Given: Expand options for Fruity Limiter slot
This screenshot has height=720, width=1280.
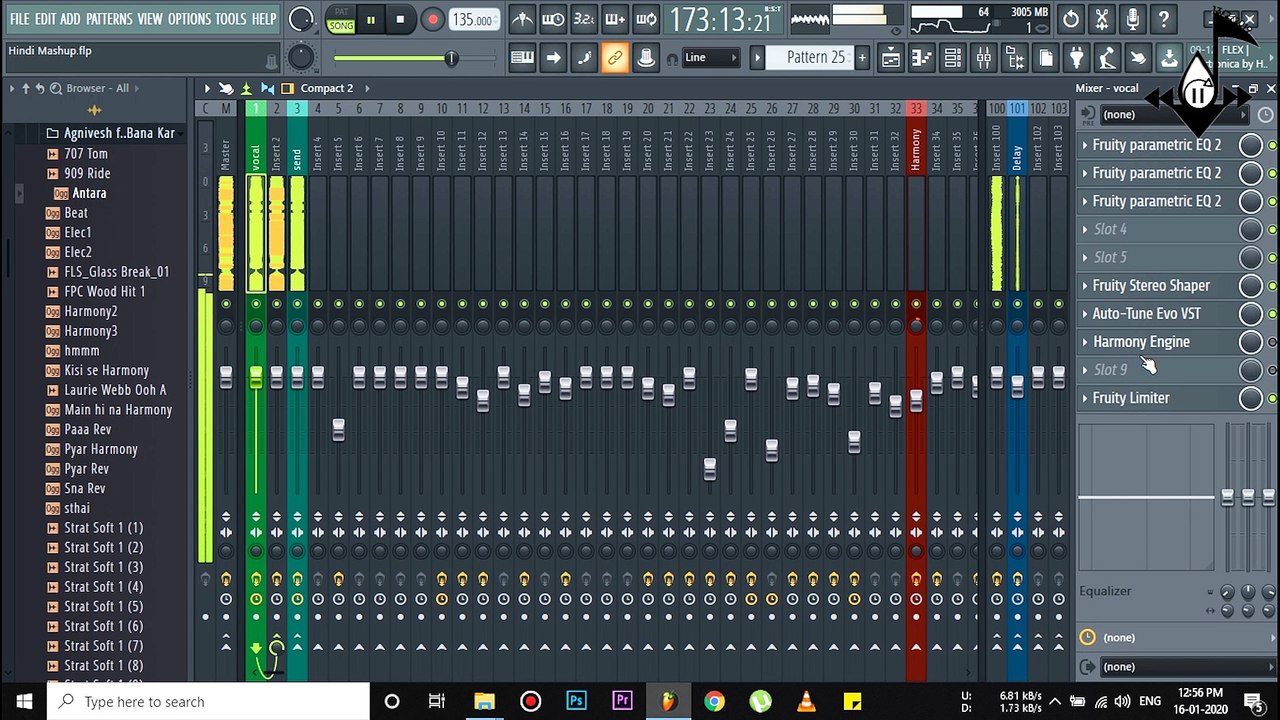Looking at the screenshot, I should (x=1085, y=398).
